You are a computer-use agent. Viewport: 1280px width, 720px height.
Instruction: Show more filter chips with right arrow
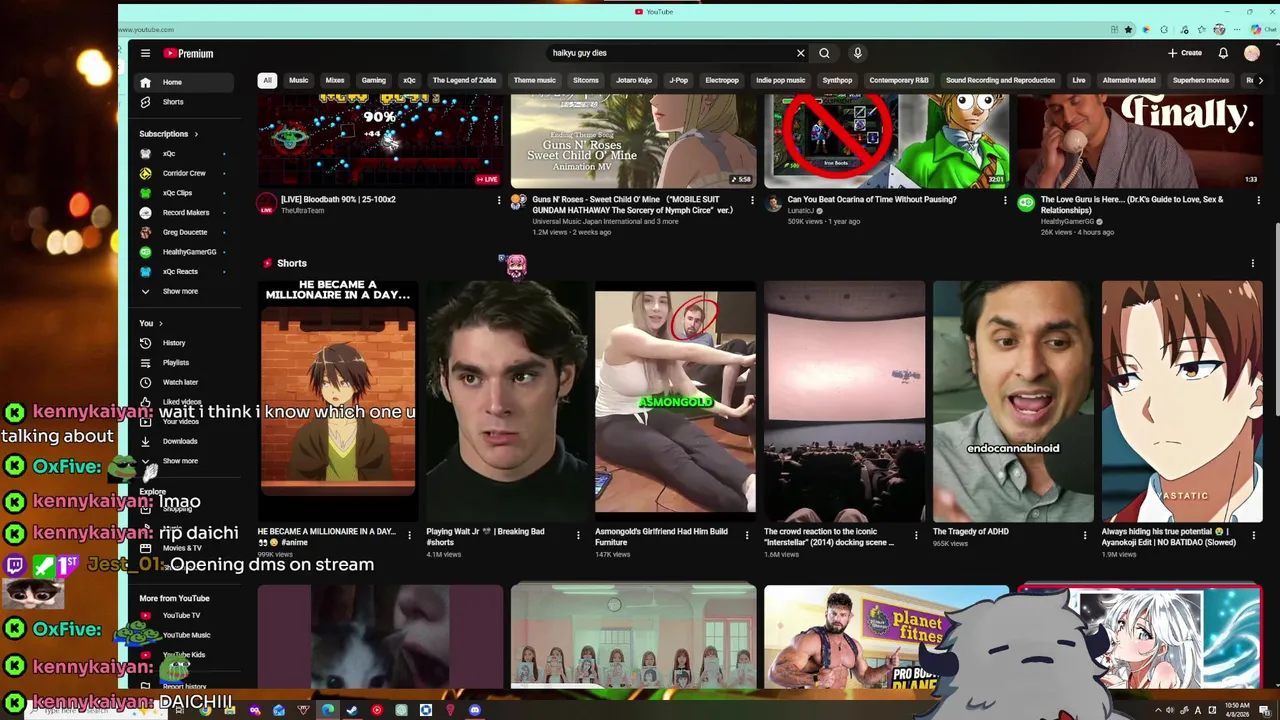1260,80
